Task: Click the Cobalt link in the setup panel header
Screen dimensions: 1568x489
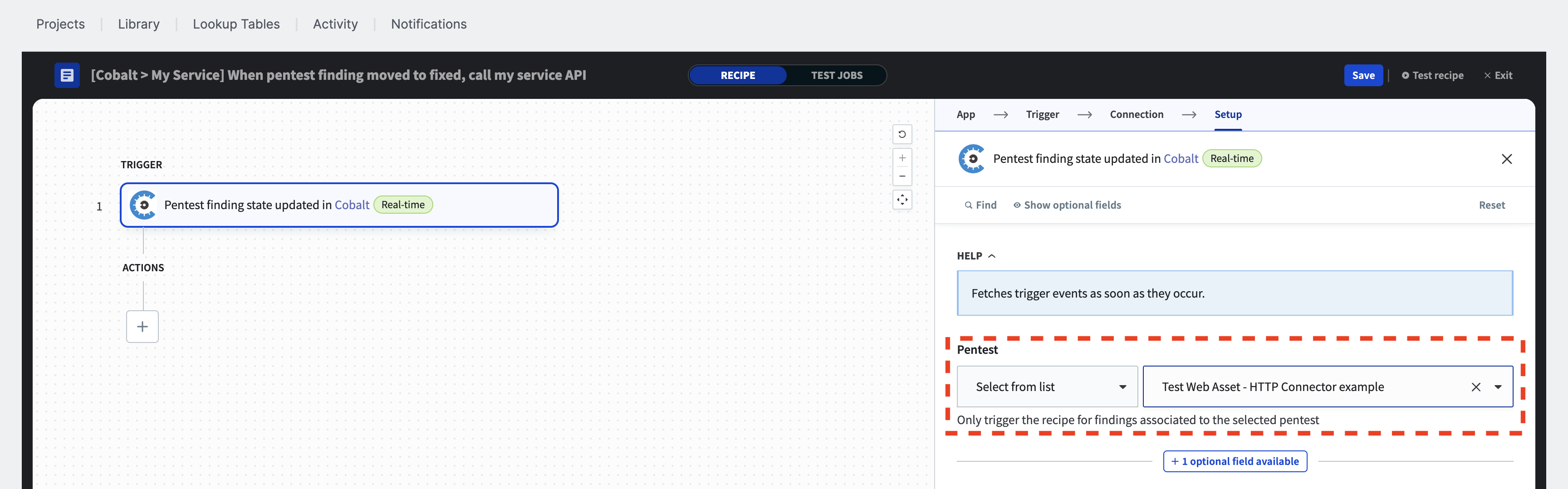Action: coord(1180,159)
